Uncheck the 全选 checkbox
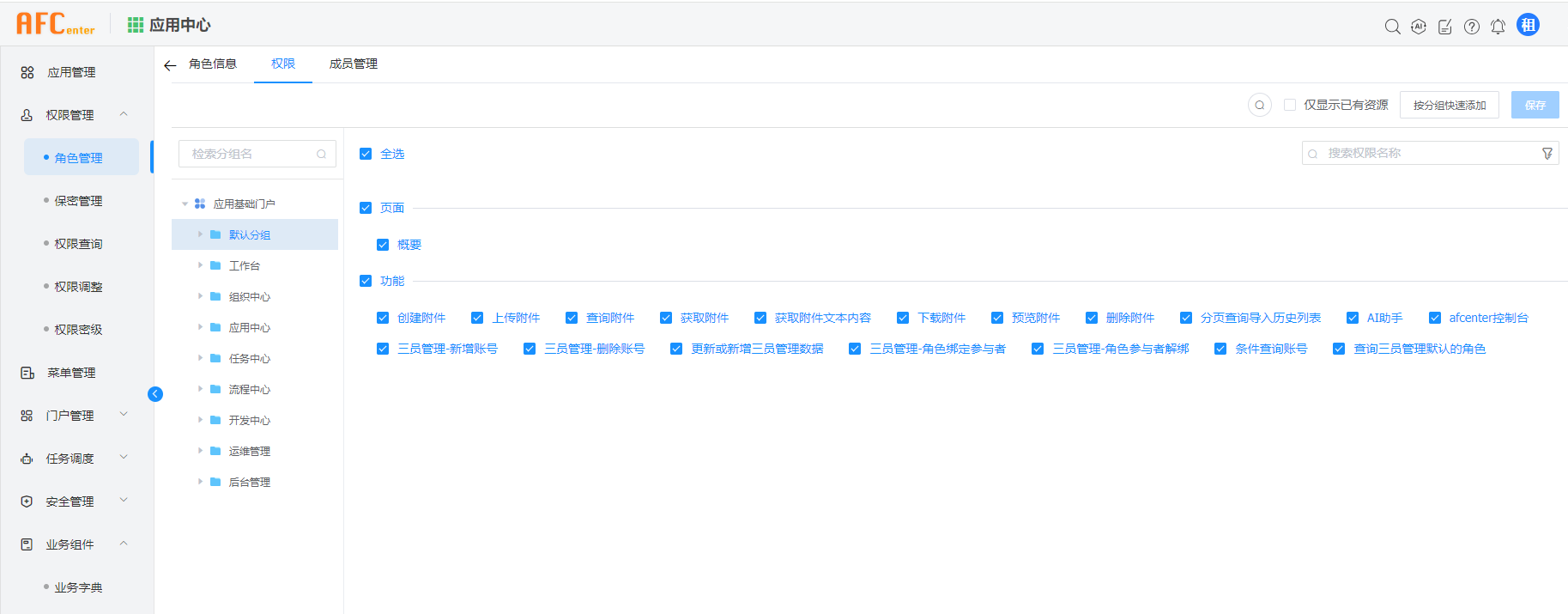Viewport: 1568px width, 614px height. tap(366, 154)
